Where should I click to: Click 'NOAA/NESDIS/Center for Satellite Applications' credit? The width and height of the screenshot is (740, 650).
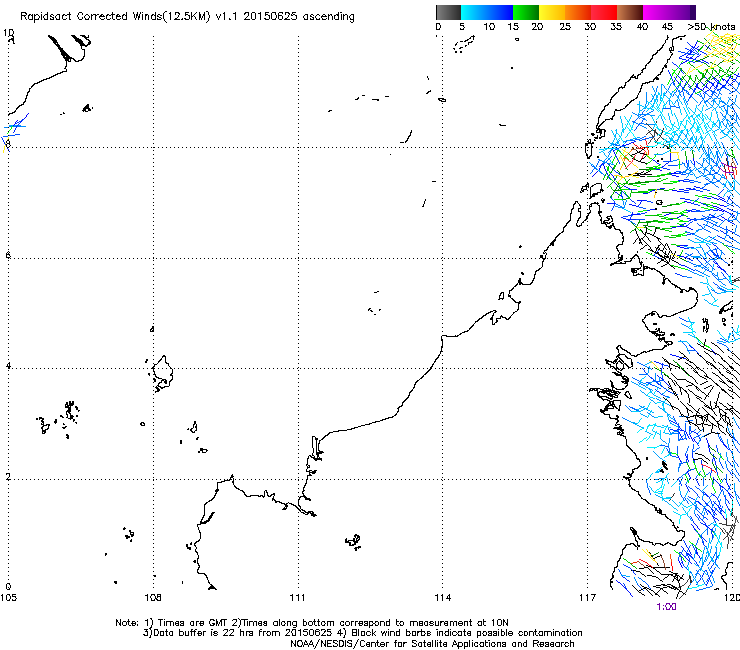click(432, 644)
